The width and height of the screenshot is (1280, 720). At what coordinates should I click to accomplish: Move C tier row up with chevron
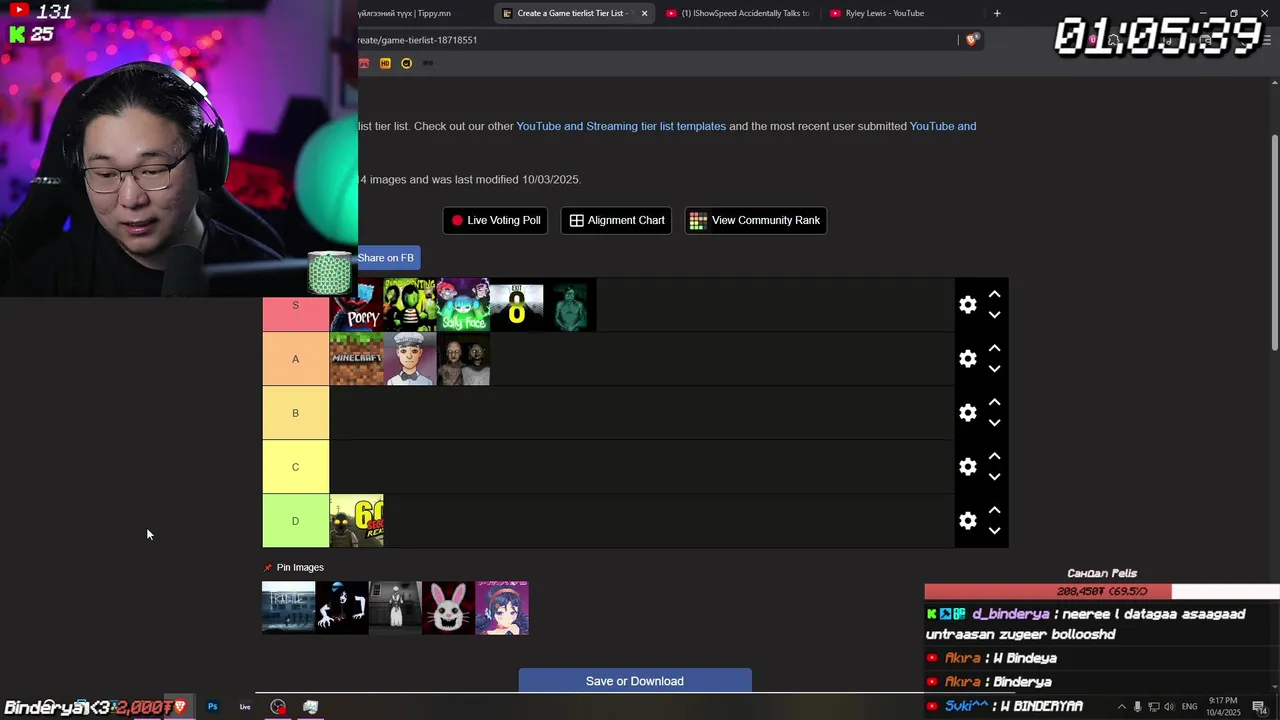coord(994,457)
